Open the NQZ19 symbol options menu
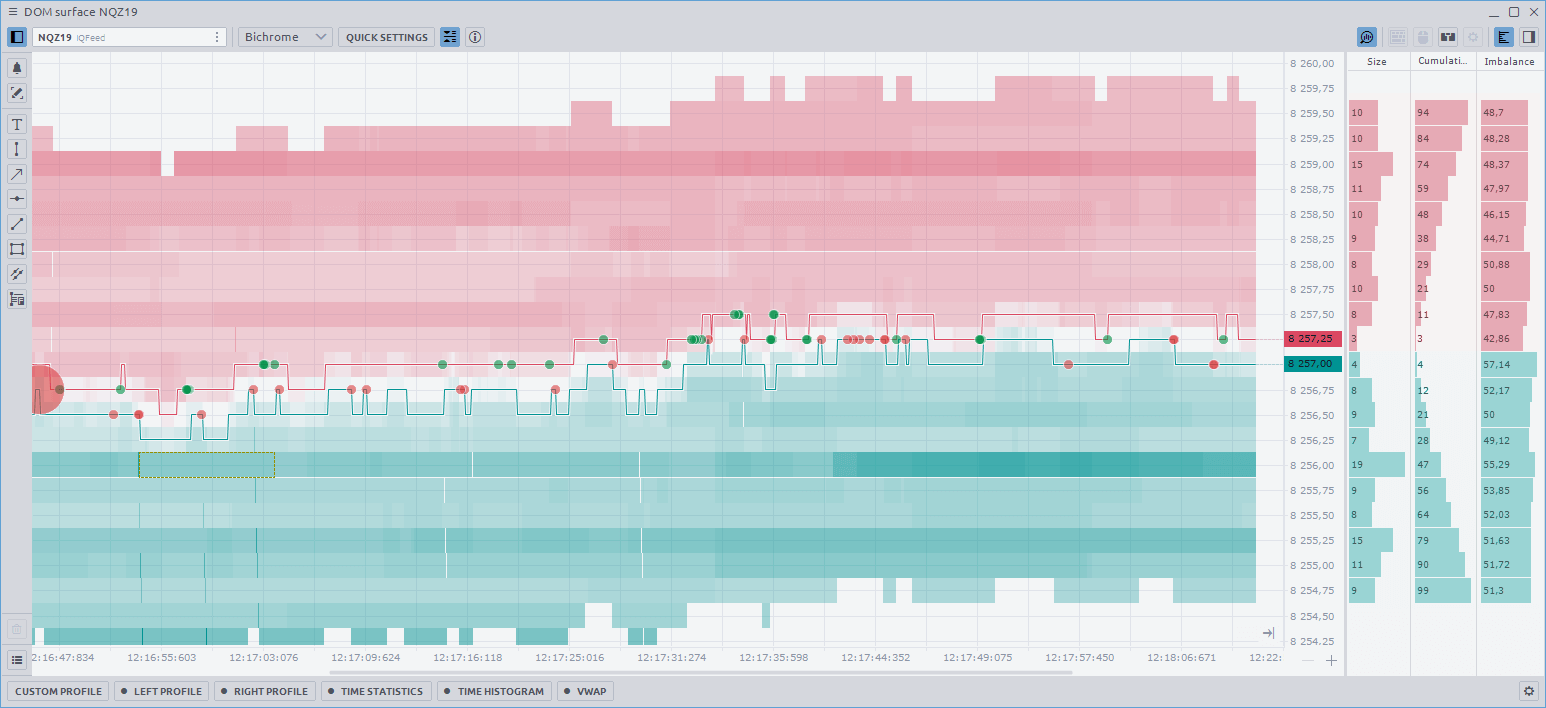This screenshot has height=708, width=1546. click(x=217, y=36)
